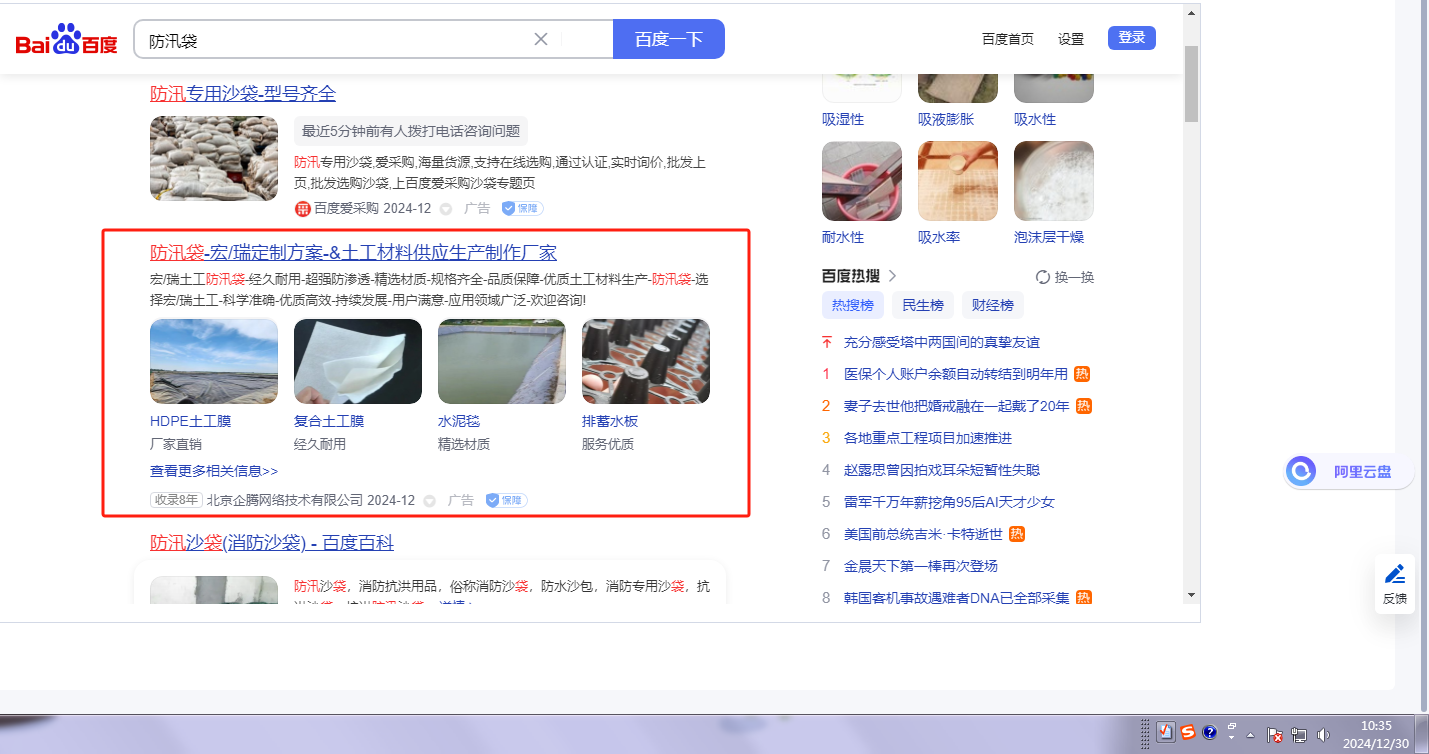Open the 耐水性 related image
Image resolution: width=1429 pixels, height=754 pixels.
point(862,181)
